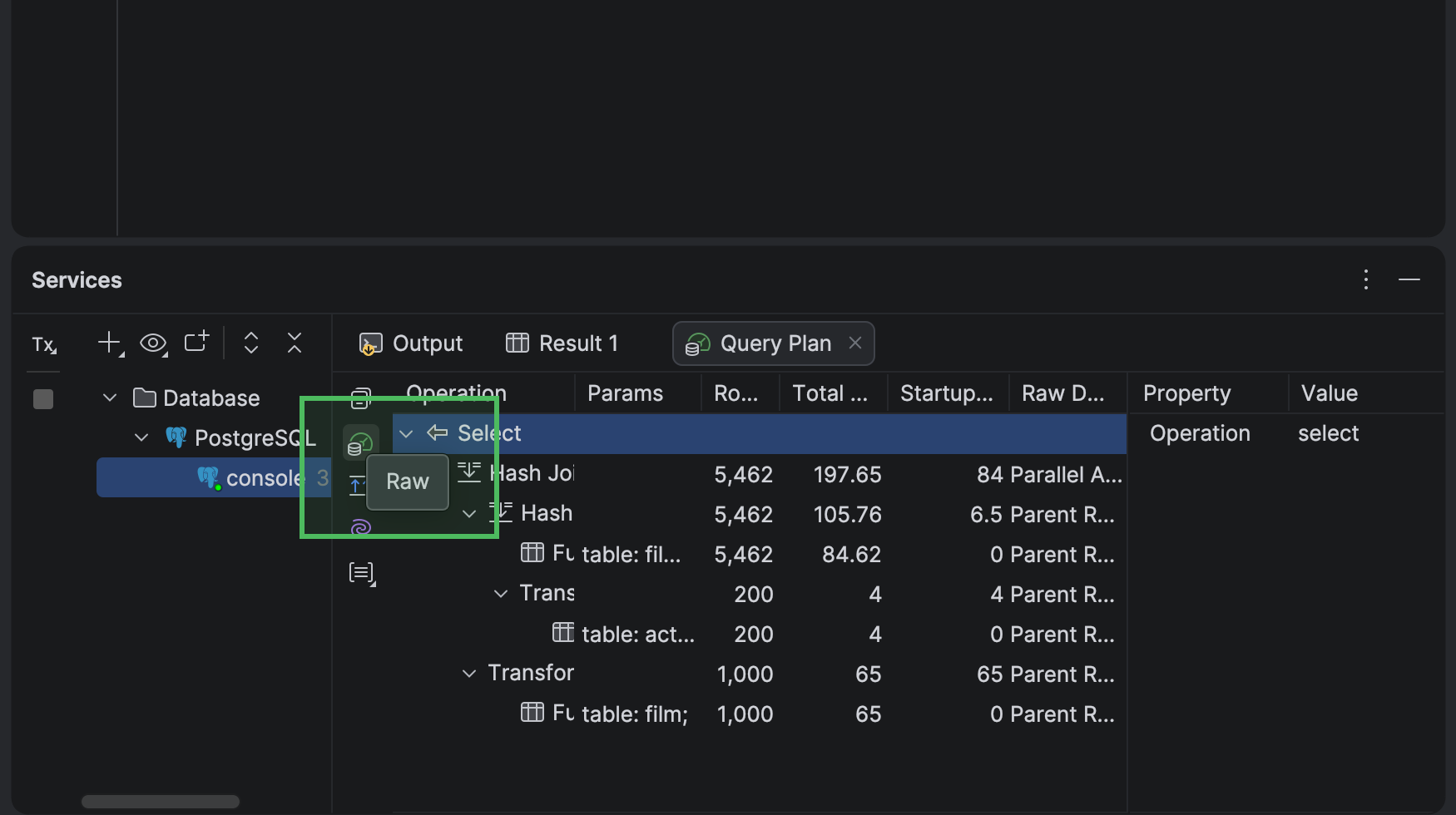Click the Add Service plus icon
This screenshot has height=815, width=1456.
pos(111,343)
